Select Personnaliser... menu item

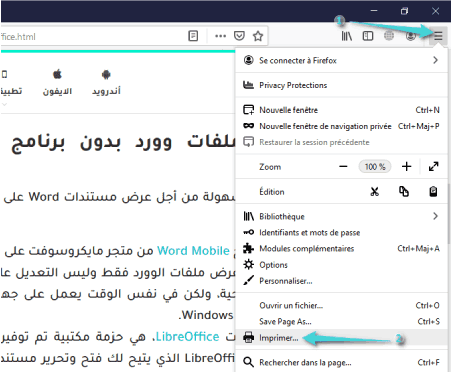click(341, 281)
